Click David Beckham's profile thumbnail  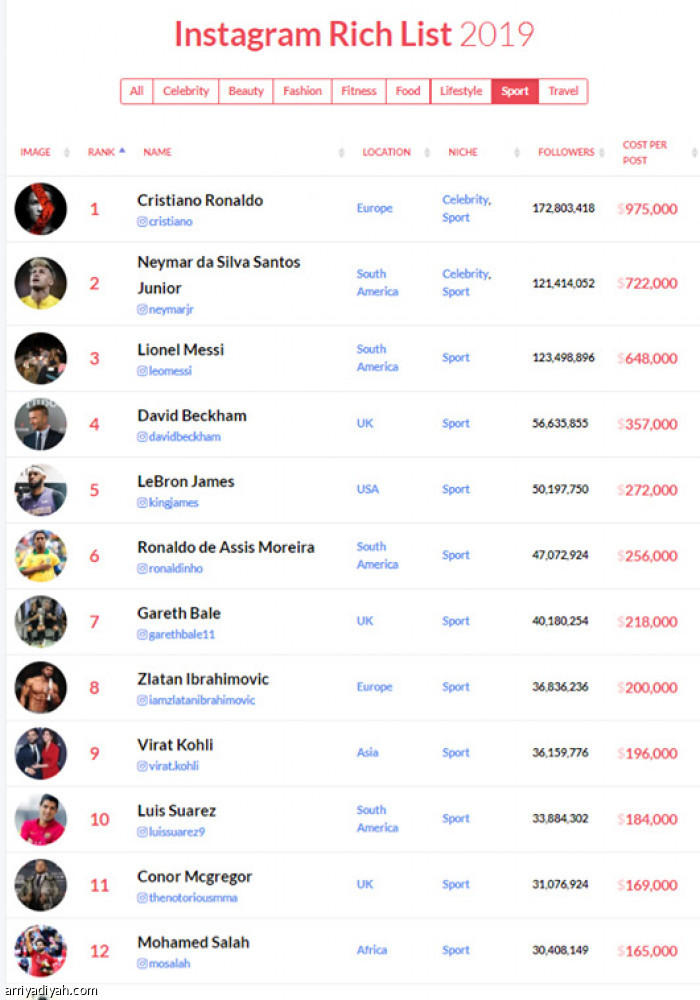41,424
